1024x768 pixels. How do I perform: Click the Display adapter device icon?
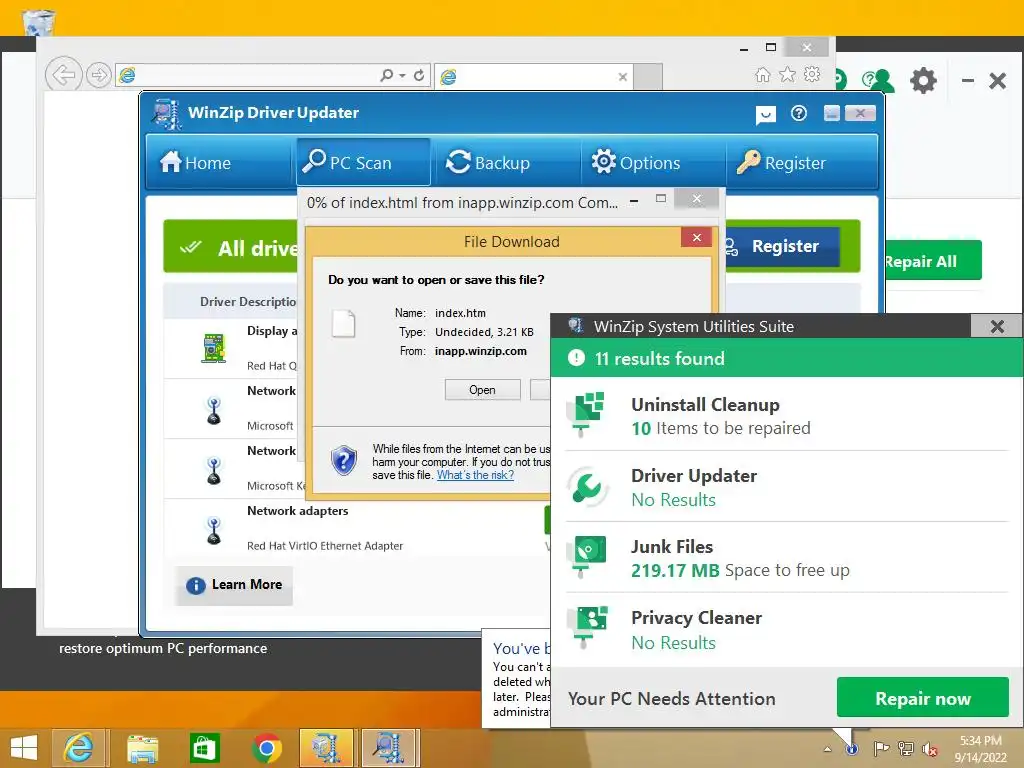[214, 348]
